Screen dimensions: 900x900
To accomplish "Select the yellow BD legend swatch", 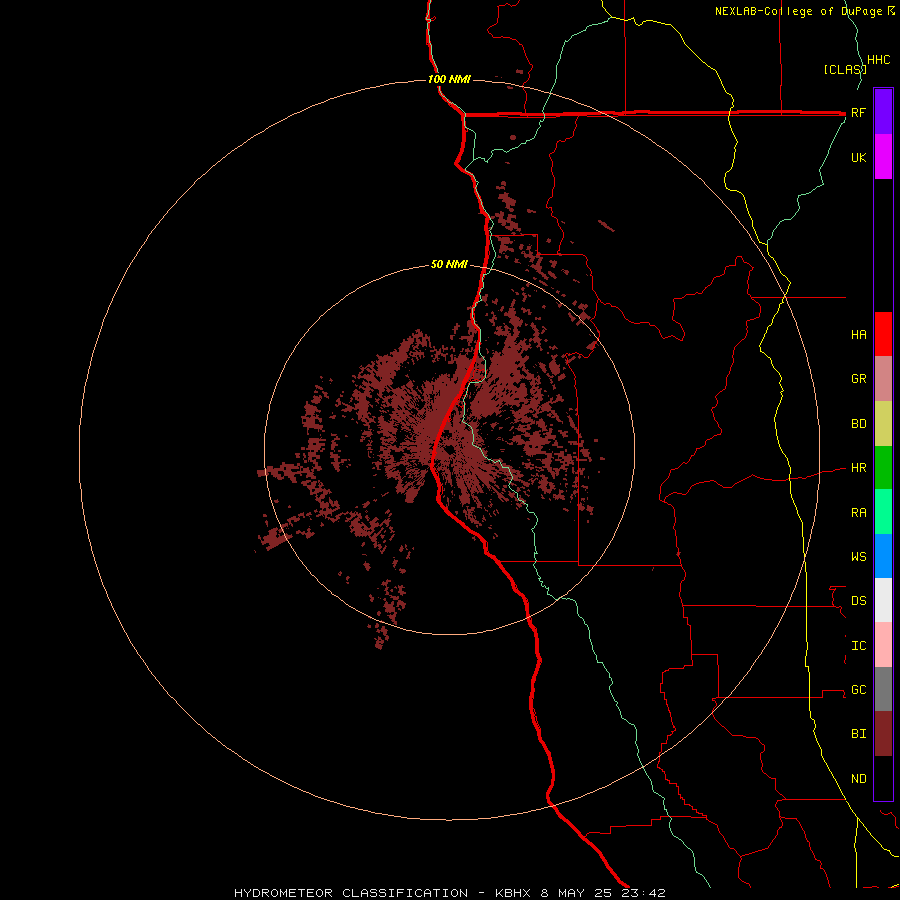I will click(883, 424).
